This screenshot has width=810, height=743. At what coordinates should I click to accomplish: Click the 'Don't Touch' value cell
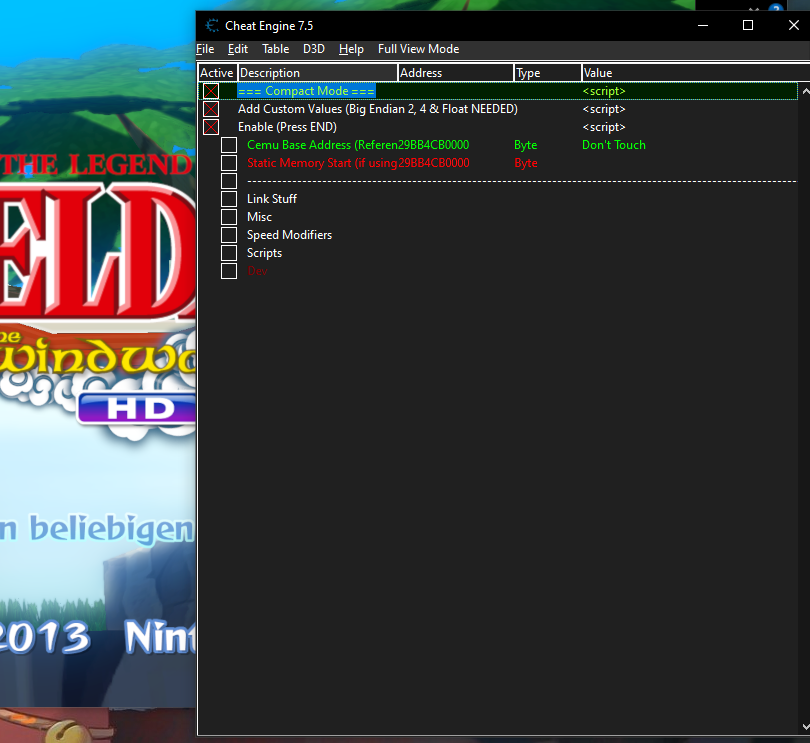[614, 145]
